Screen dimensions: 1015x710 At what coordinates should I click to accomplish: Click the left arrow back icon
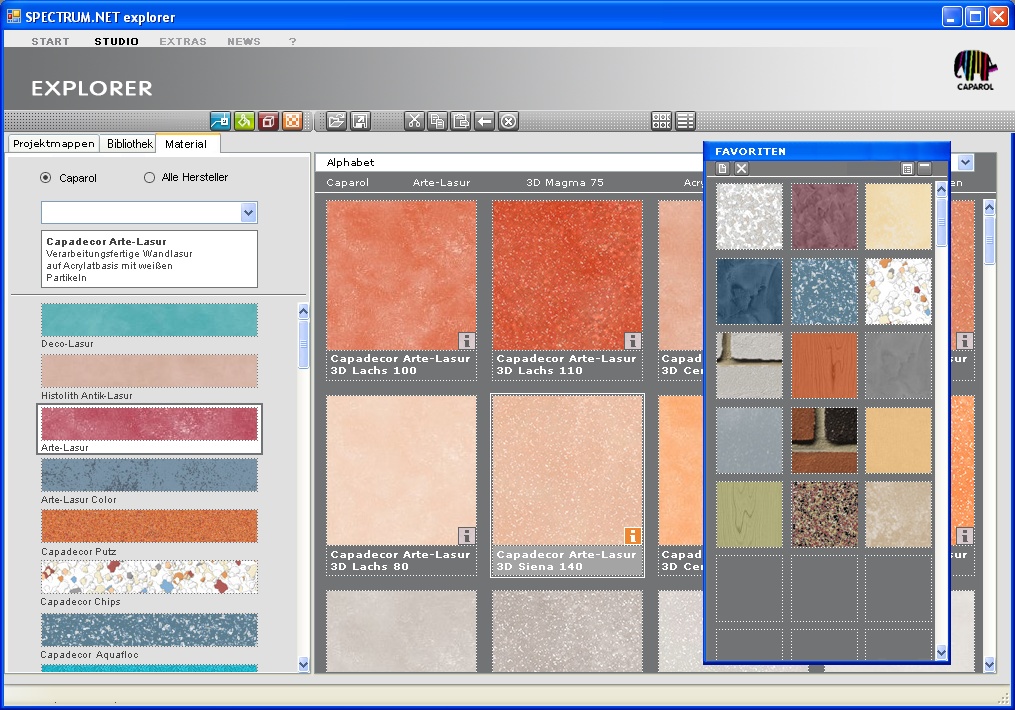(x=484, y=121)
